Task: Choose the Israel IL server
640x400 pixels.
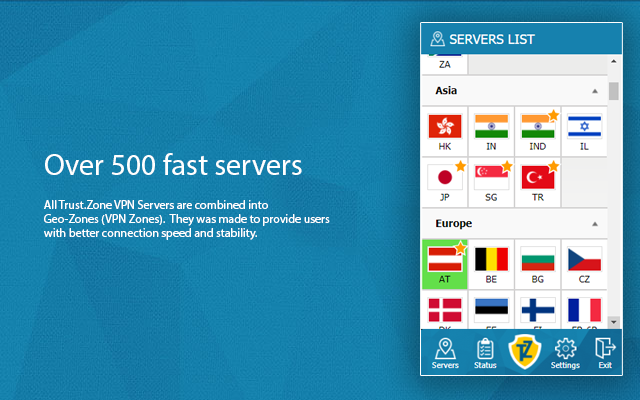Action: [x=584, y=132]
